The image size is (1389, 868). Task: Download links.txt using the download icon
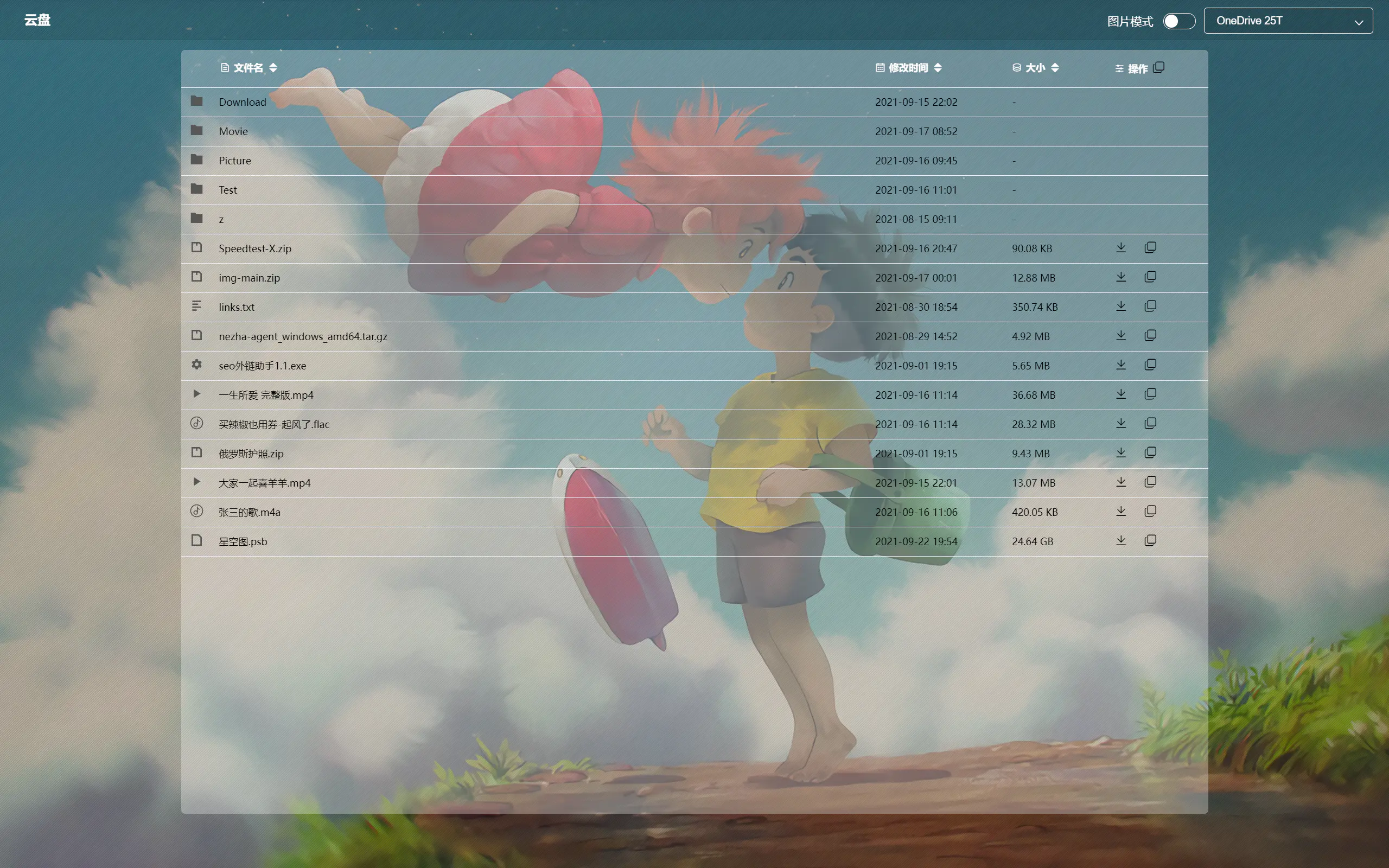(x=1120, y=307)
